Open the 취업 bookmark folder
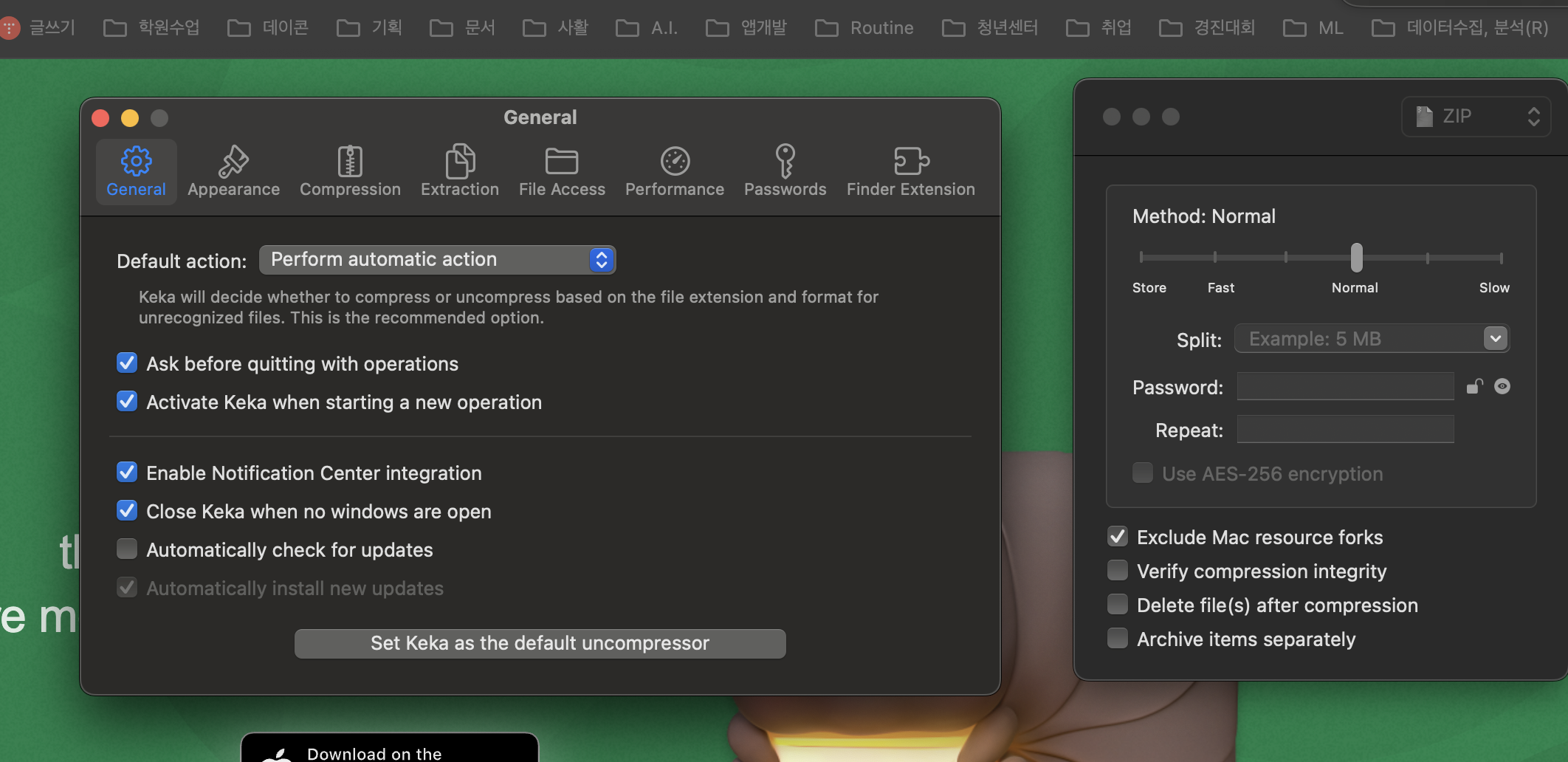The image size is (1568, 762). 1098,28
